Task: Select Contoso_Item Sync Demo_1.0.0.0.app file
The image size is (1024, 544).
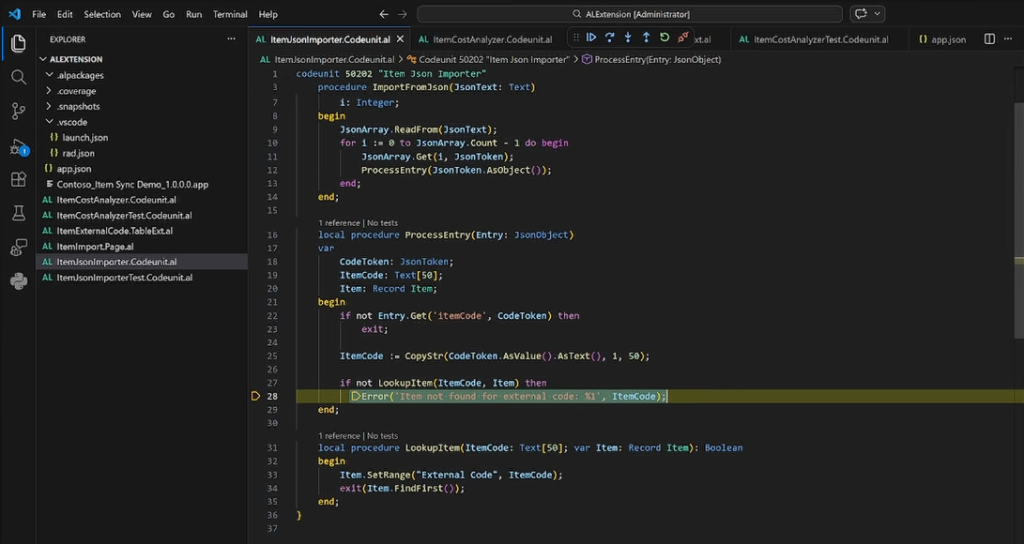Action: point(133,184)
